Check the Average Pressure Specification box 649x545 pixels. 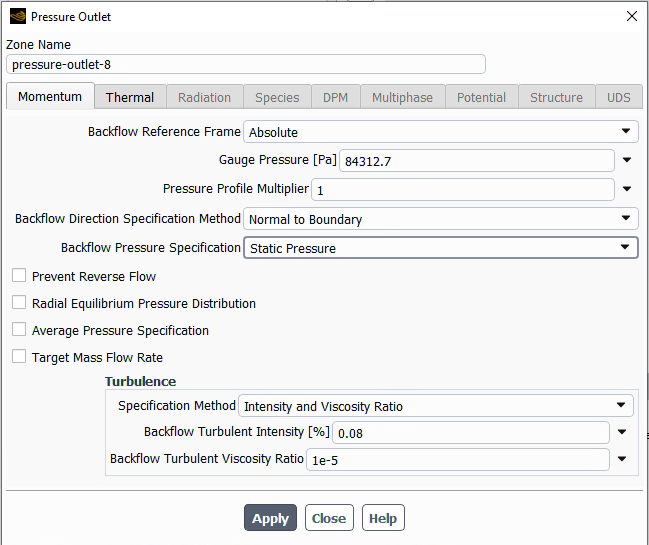click(x=19, y=330)
